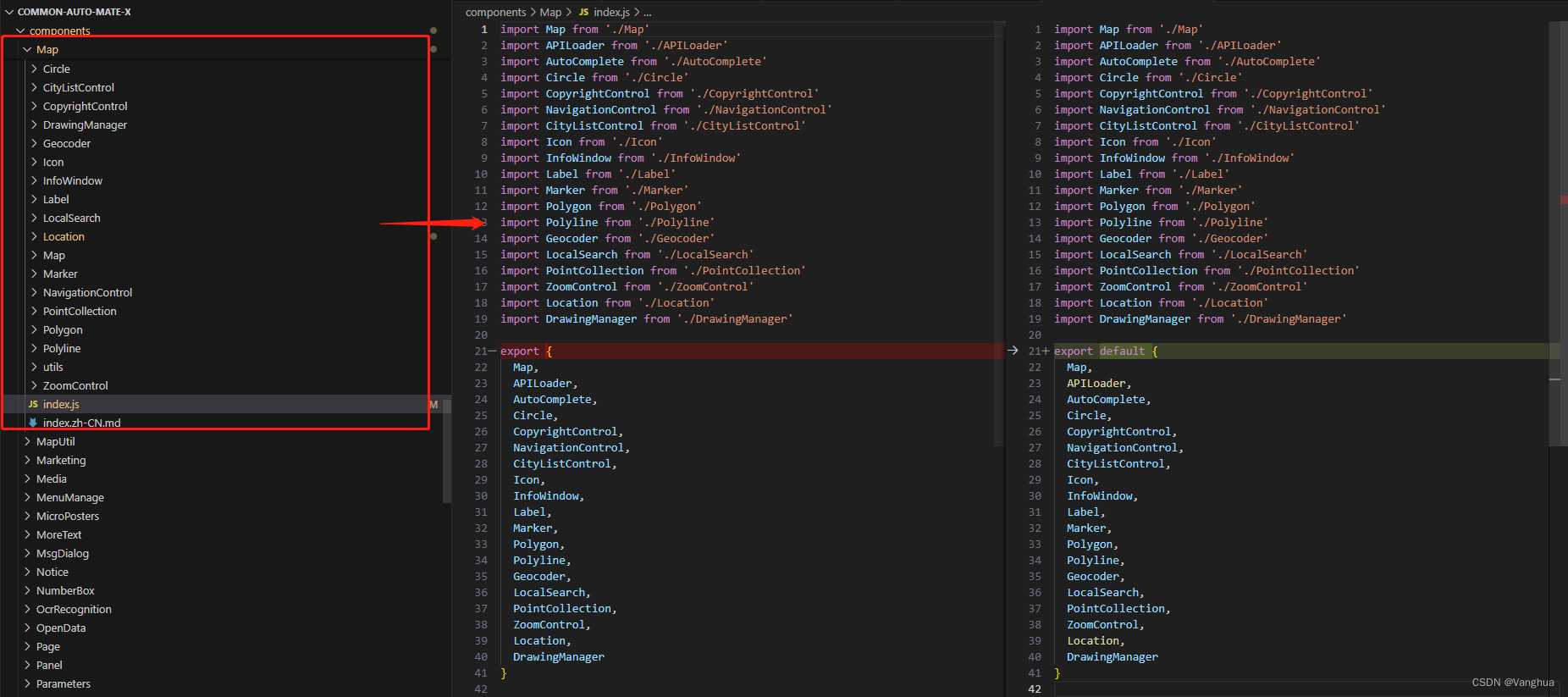Click the components breadcrumb segment
This screenshot has height=697, width=1568.
(x=495, y=12)
